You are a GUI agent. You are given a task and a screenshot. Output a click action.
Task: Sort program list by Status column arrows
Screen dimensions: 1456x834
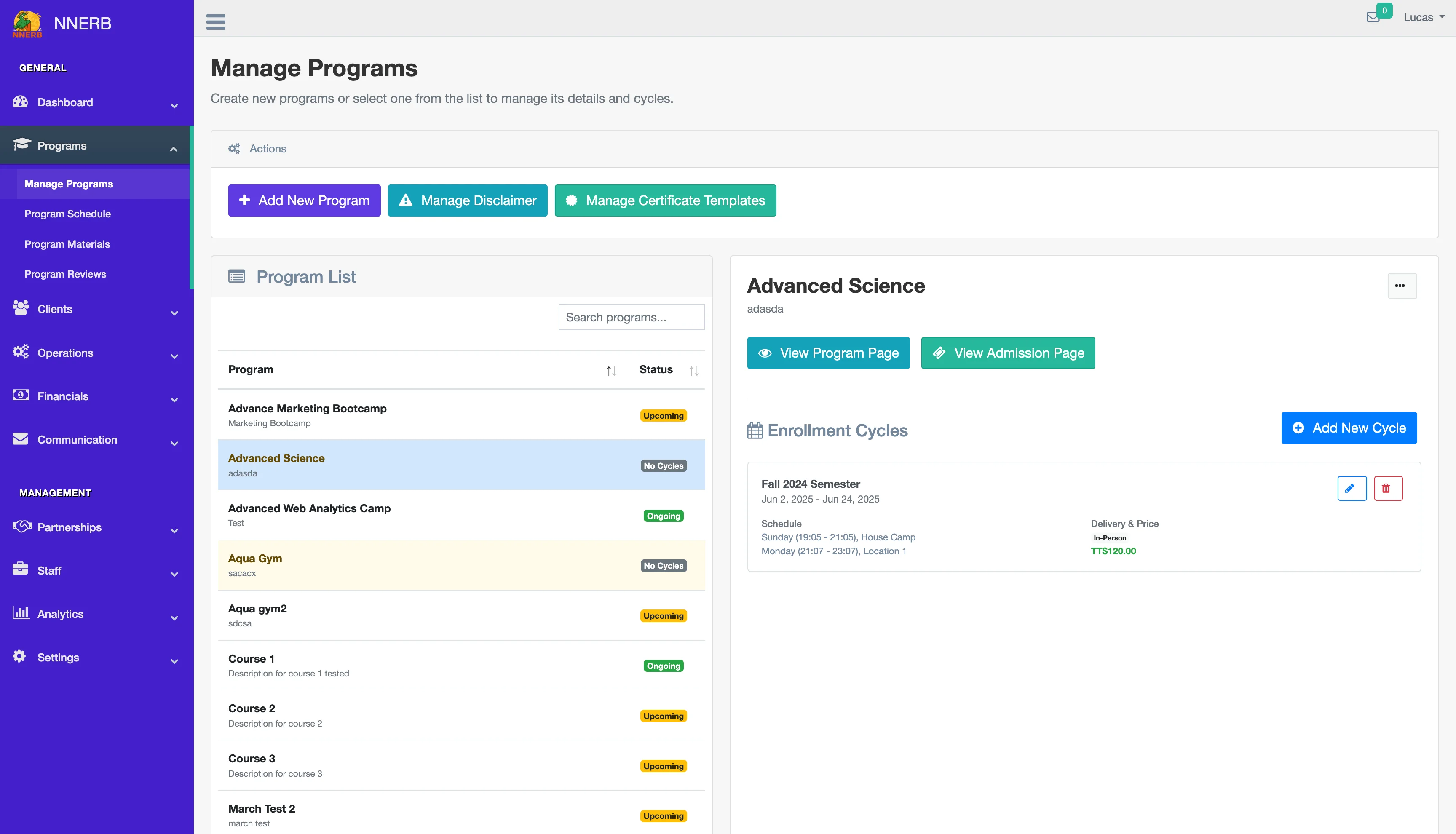pyautogui.click(x=693, y=371)
